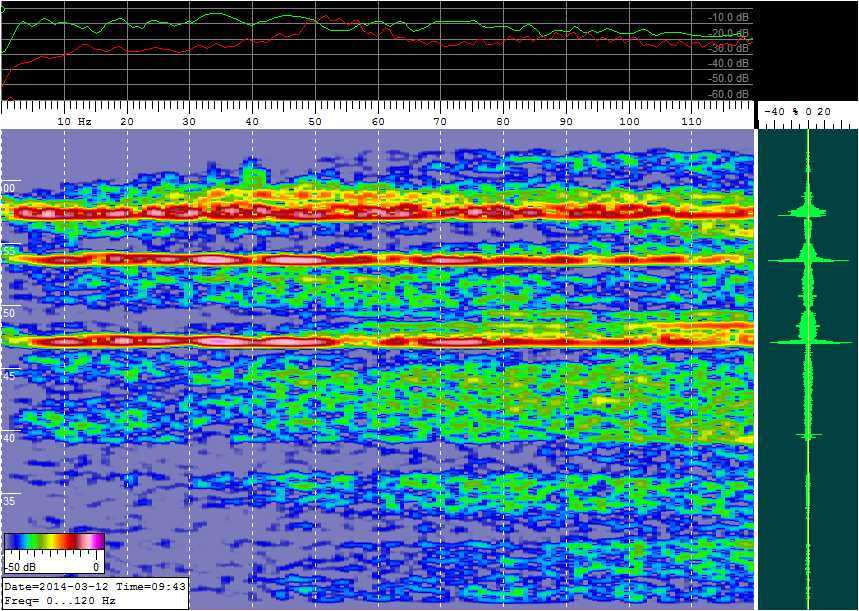The image size is (859, 611).
Task: Click the 50 time marker on left axis
Action: 9,313
